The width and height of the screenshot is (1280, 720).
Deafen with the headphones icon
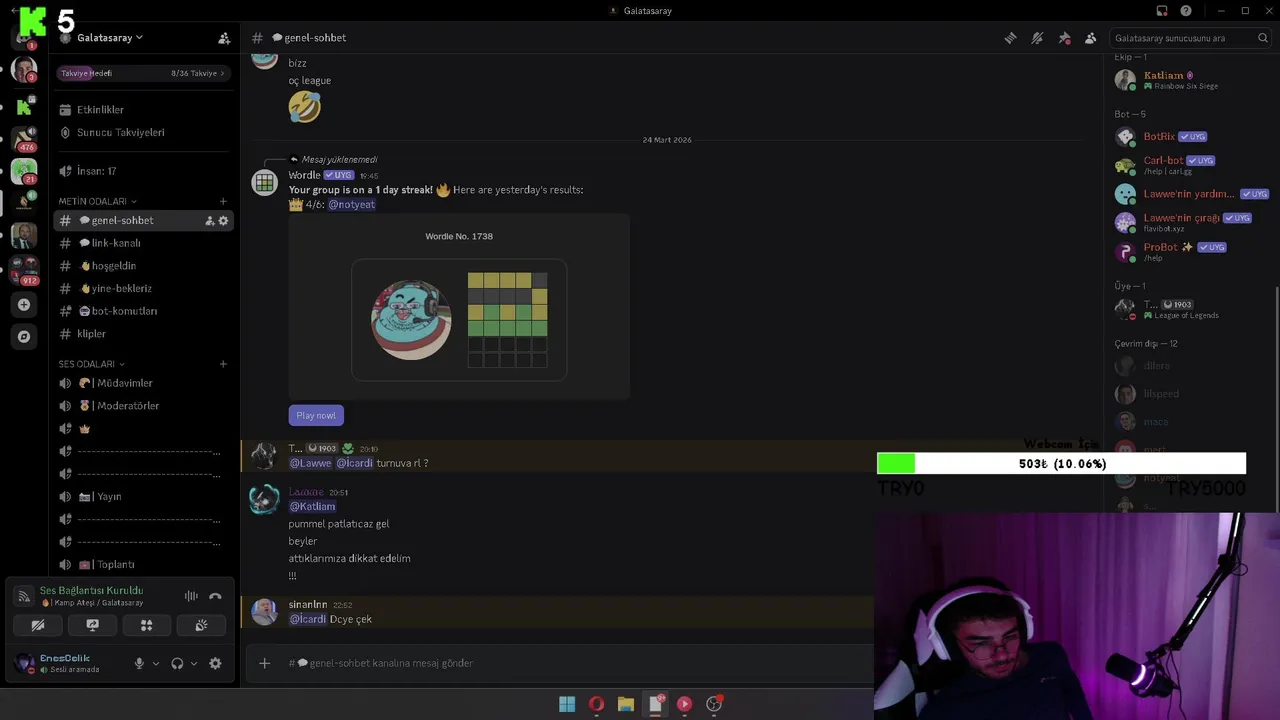[x=177, y=664]
